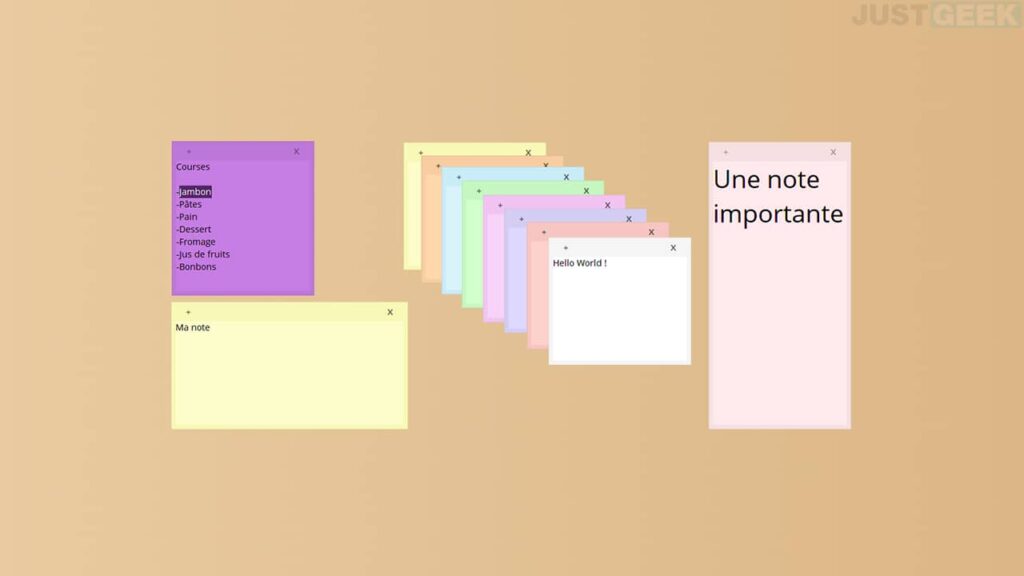Click the -Dessert line in Courses note
The image size is (1024, 576).
193,229
